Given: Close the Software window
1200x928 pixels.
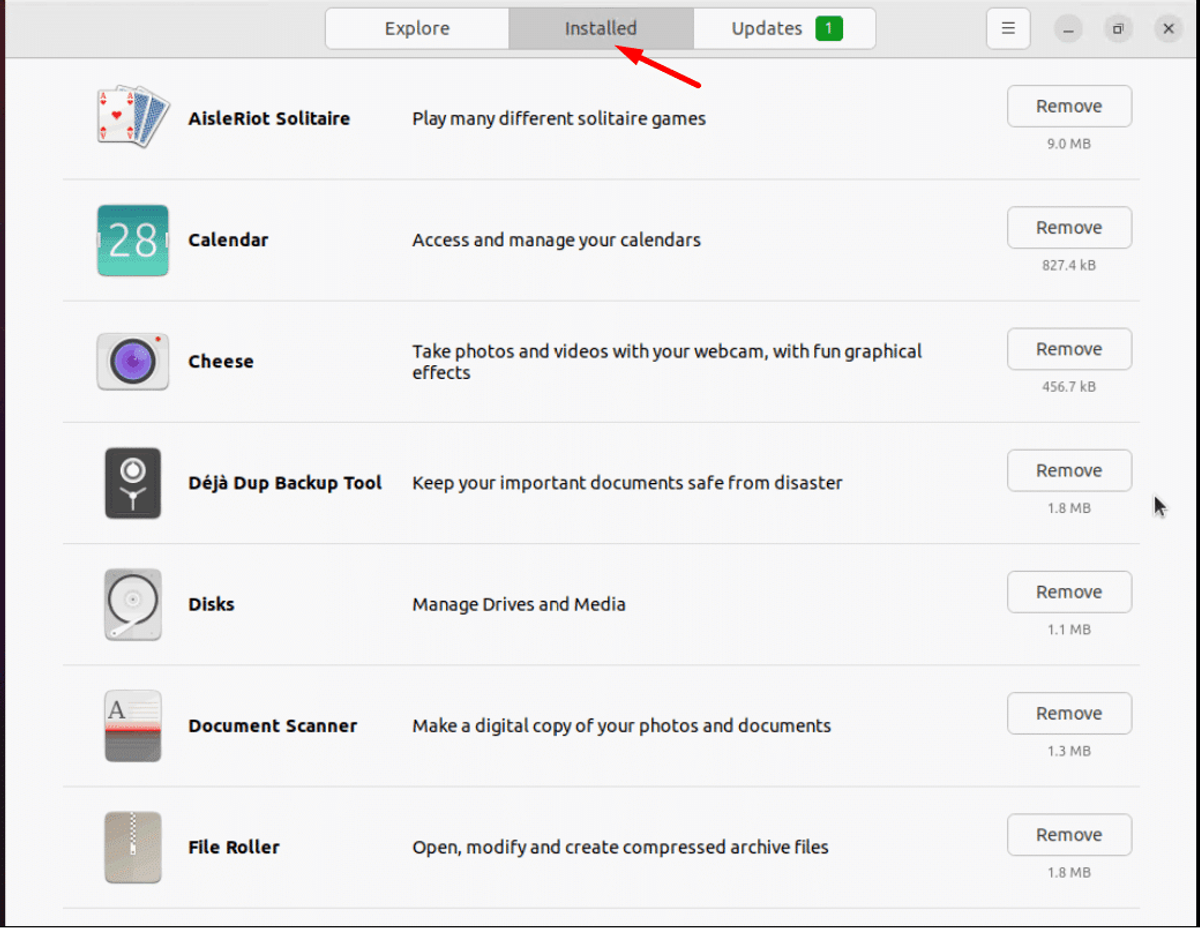Looking at the screenshot, I should point(1168,29).
